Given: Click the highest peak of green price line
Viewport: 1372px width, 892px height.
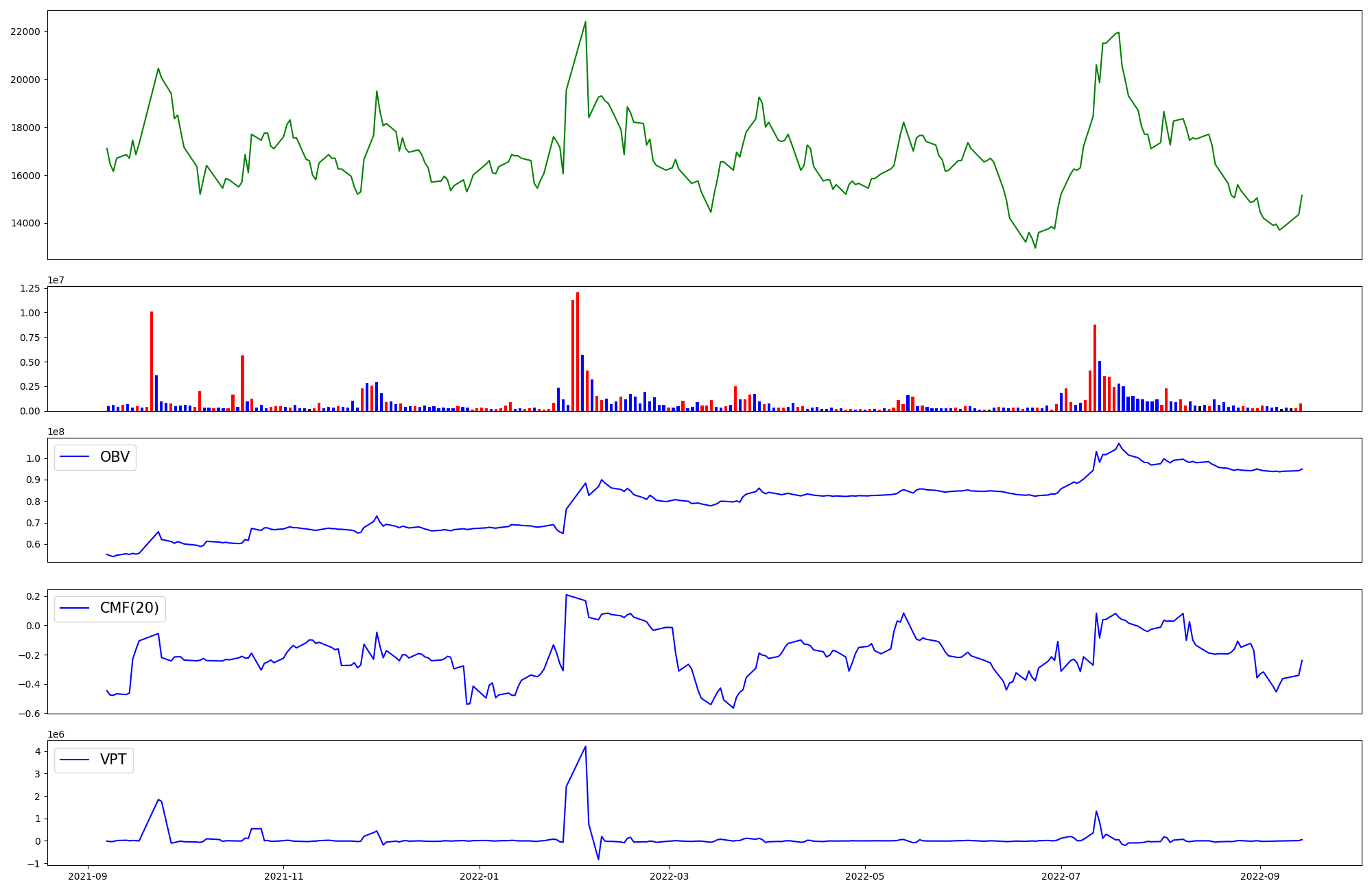Looking at the screenshot, I should [585, 22].
